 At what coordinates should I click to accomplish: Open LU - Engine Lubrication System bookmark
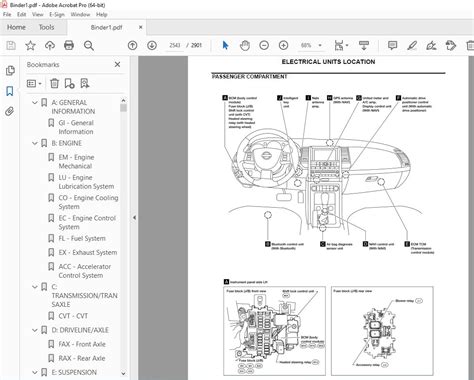click(86, 182)
